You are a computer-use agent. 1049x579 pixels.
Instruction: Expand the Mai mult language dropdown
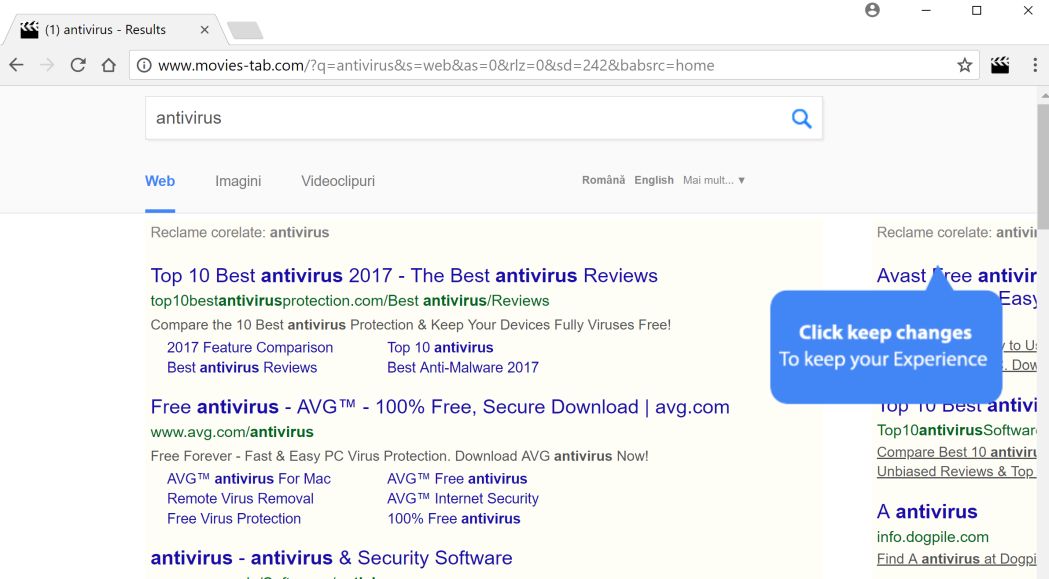click(714, 180)
